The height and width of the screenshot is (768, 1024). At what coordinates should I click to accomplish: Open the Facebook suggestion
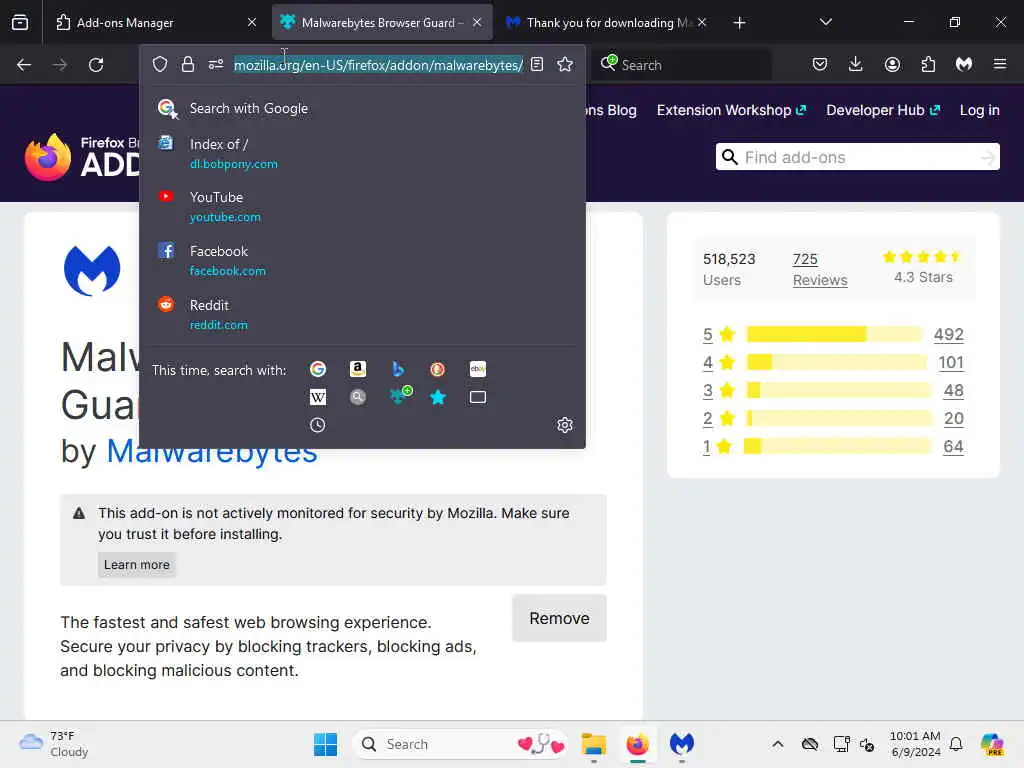362,261
